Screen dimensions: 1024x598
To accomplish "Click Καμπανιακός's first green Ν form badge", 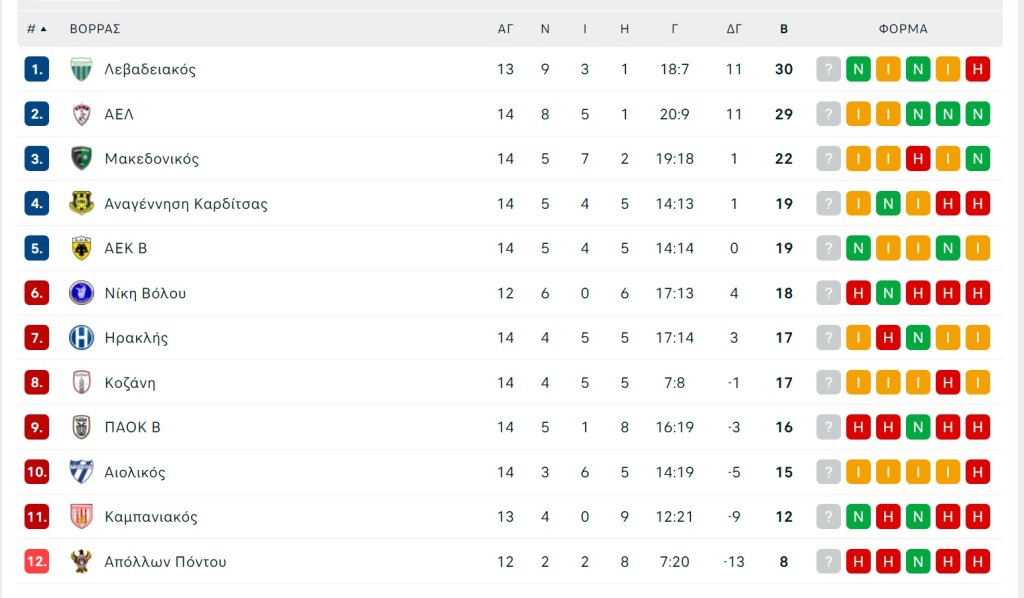I will point(858,517).
